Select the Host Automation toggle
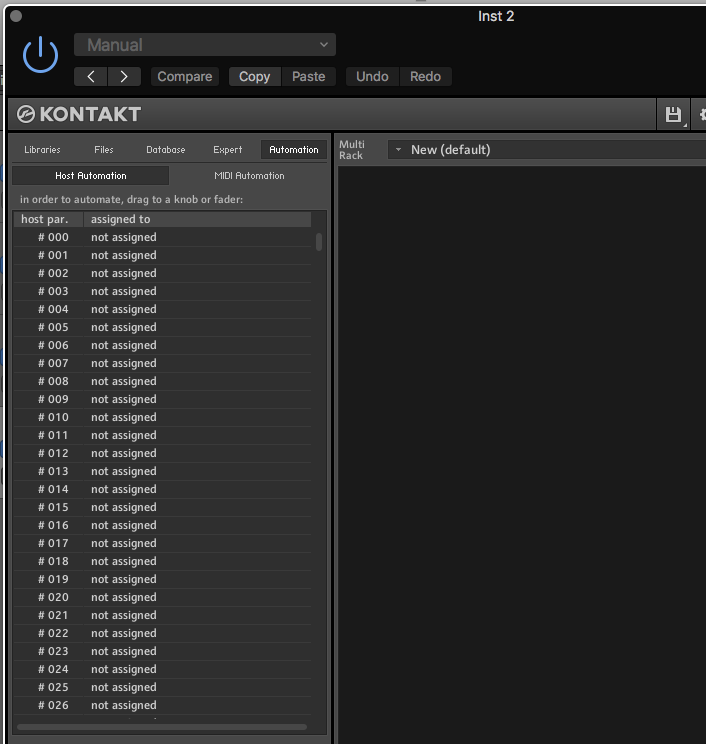706x744 pixels. coord(91,176)
